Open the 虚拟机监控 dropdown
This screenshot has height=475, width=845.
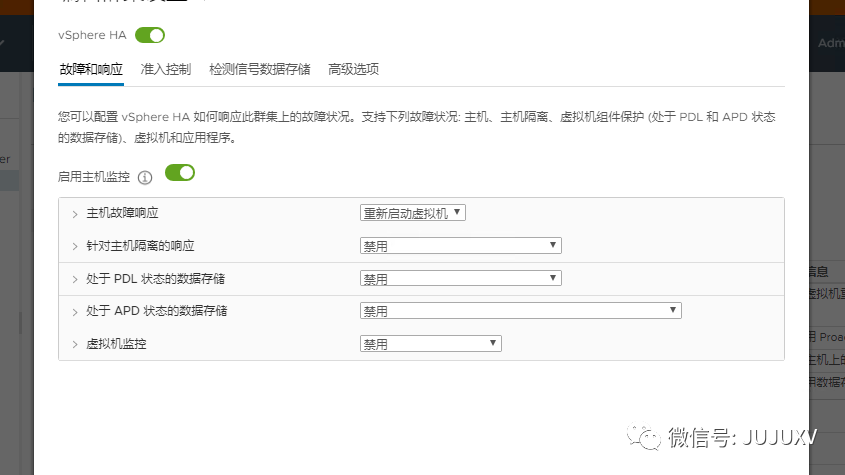(x=430, y=344)
